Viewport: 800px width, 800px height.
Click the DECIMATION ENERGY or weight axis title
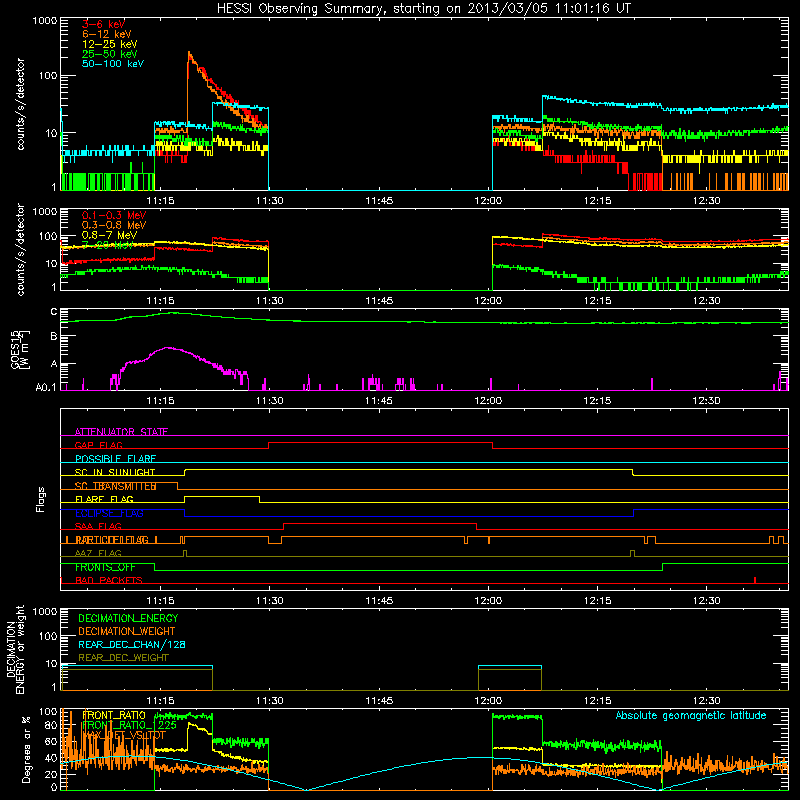coord(15,649)
